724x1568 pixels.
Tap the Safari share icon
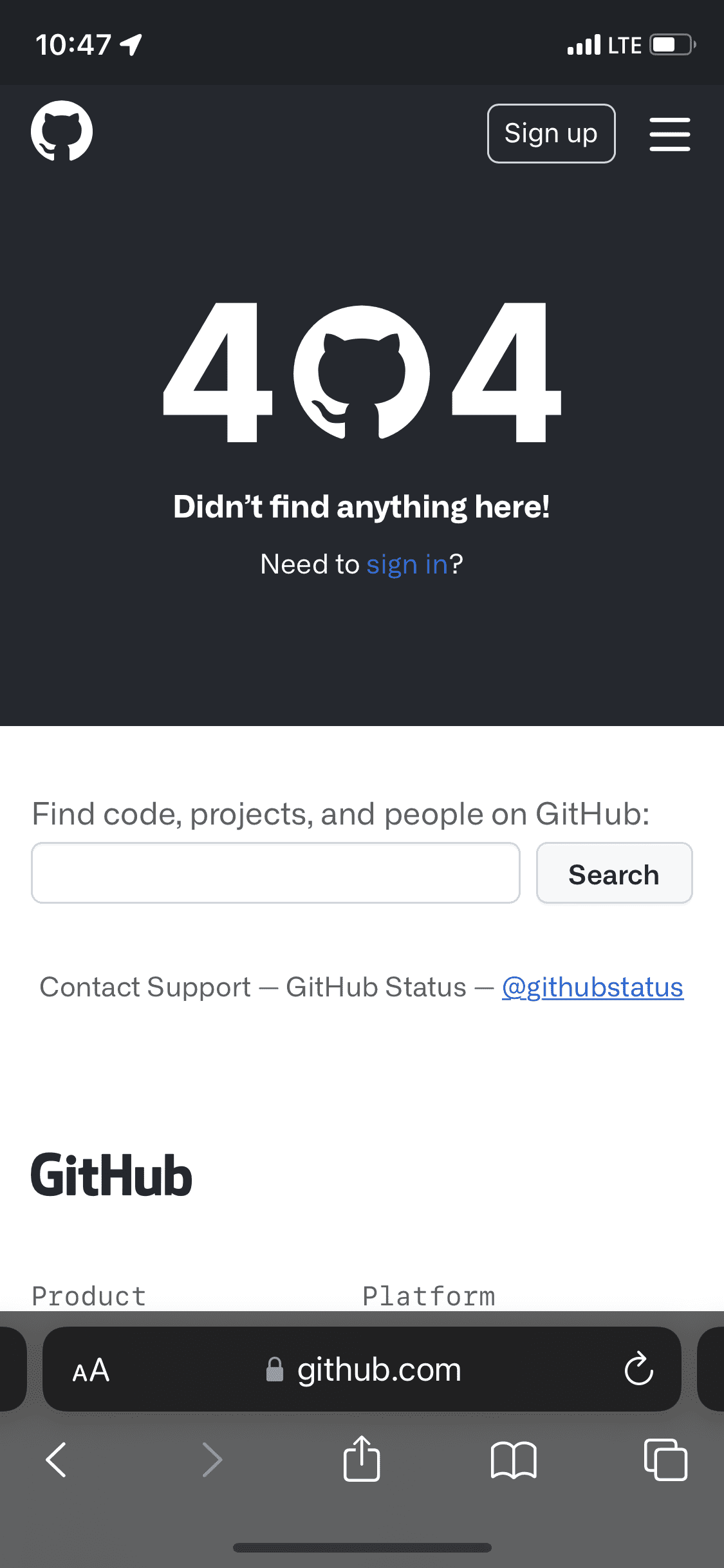tap(362, 1459)
